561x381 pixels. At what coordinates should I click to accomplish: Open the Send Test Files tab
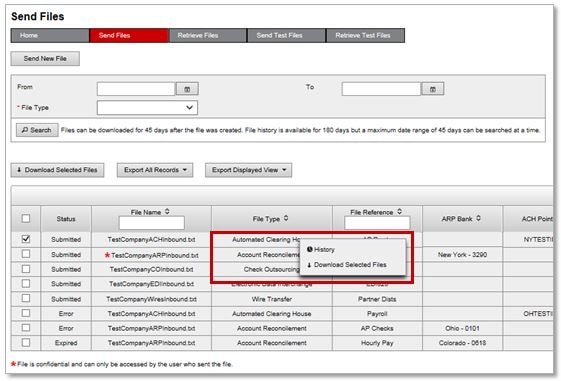click(x=287, y=35)
